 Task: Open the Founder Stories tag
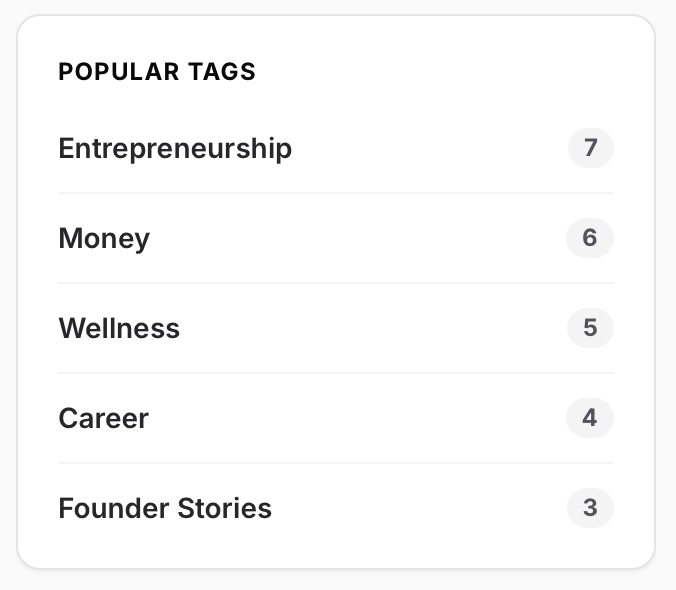[165, 508]
